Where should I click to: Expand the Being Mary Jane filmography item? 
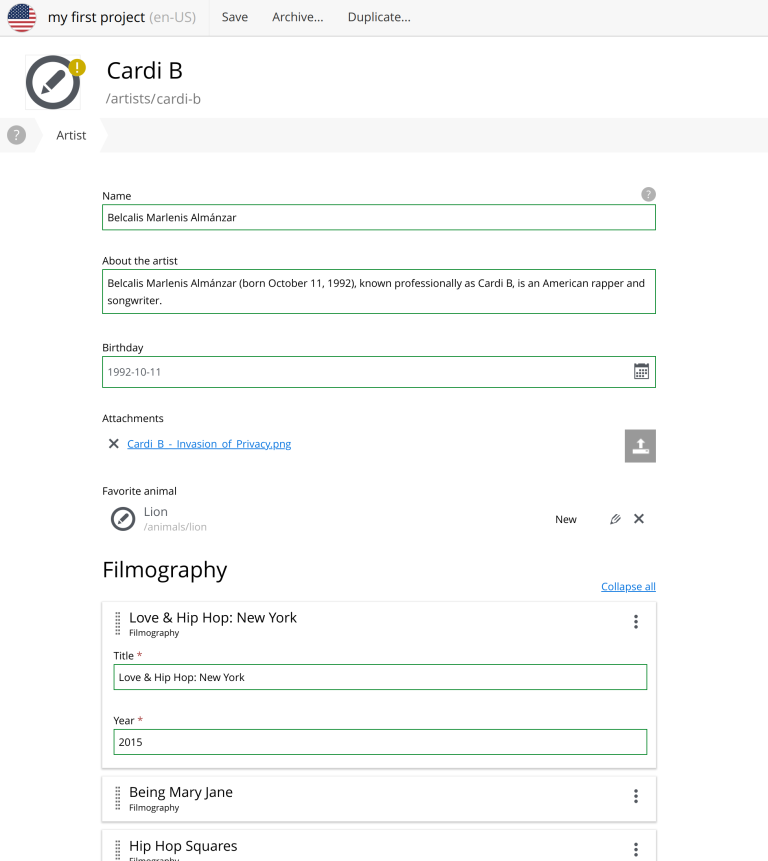tap(181, 792)
